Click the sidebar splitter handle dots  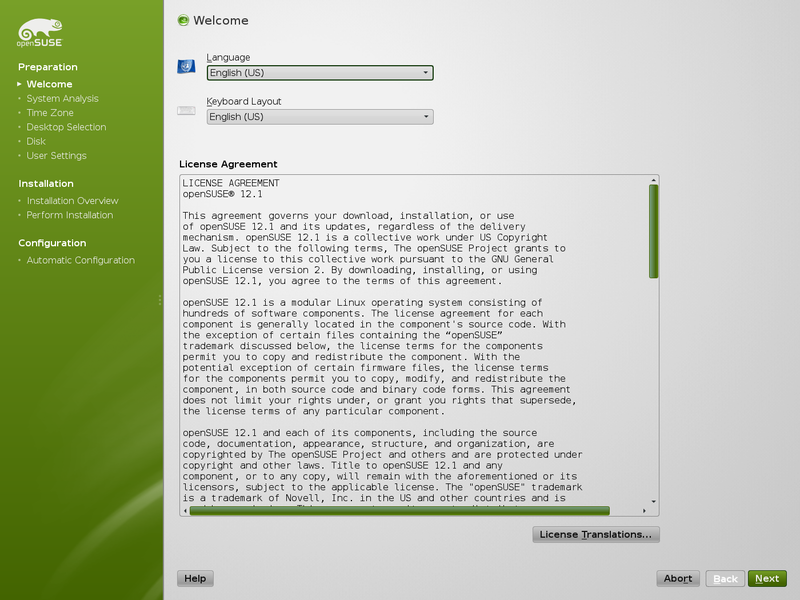(x=160, y=300)
